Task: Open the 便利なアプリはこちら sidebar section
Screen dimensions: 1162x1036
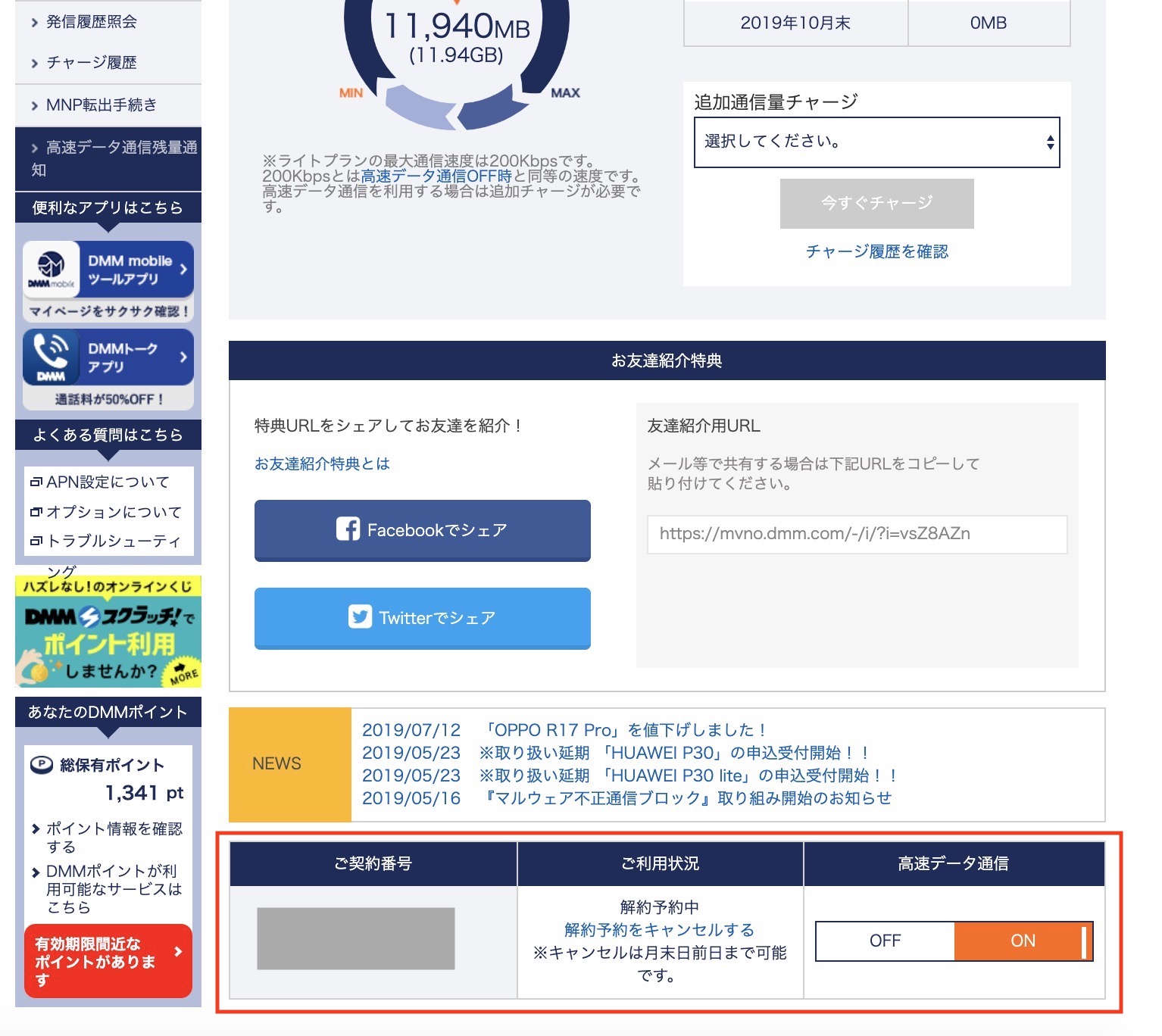Action: 108,207
